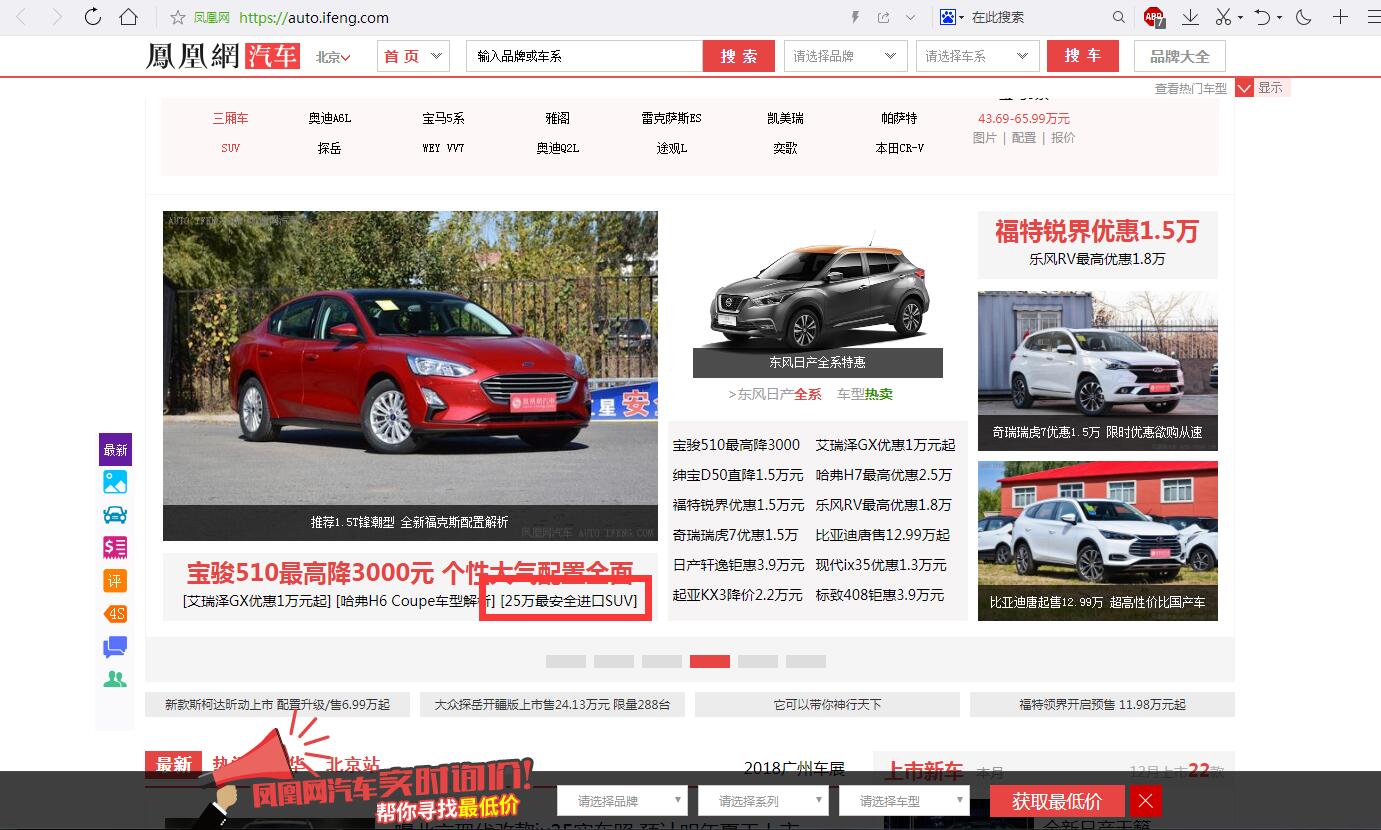
Task: Reload the page with the refresh icon
Action: [92, 17]
